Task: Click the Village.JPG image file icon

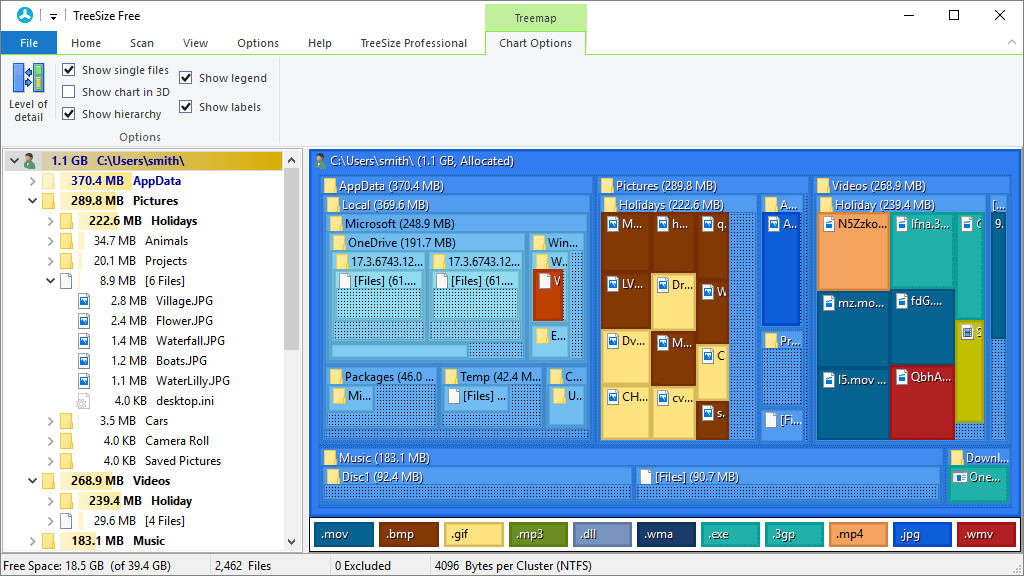Action: [84, 301]
